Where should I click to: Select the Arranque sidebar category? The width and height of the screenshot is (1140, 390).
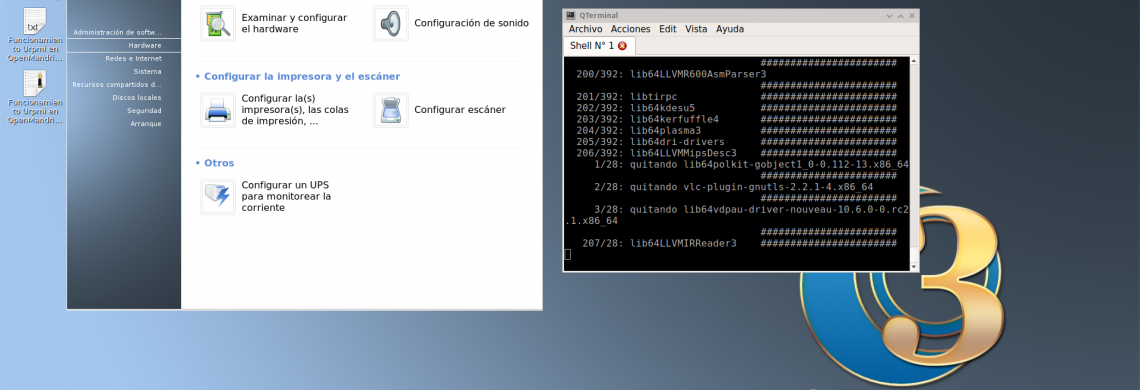pyautogui.click(x=145, y=124)
